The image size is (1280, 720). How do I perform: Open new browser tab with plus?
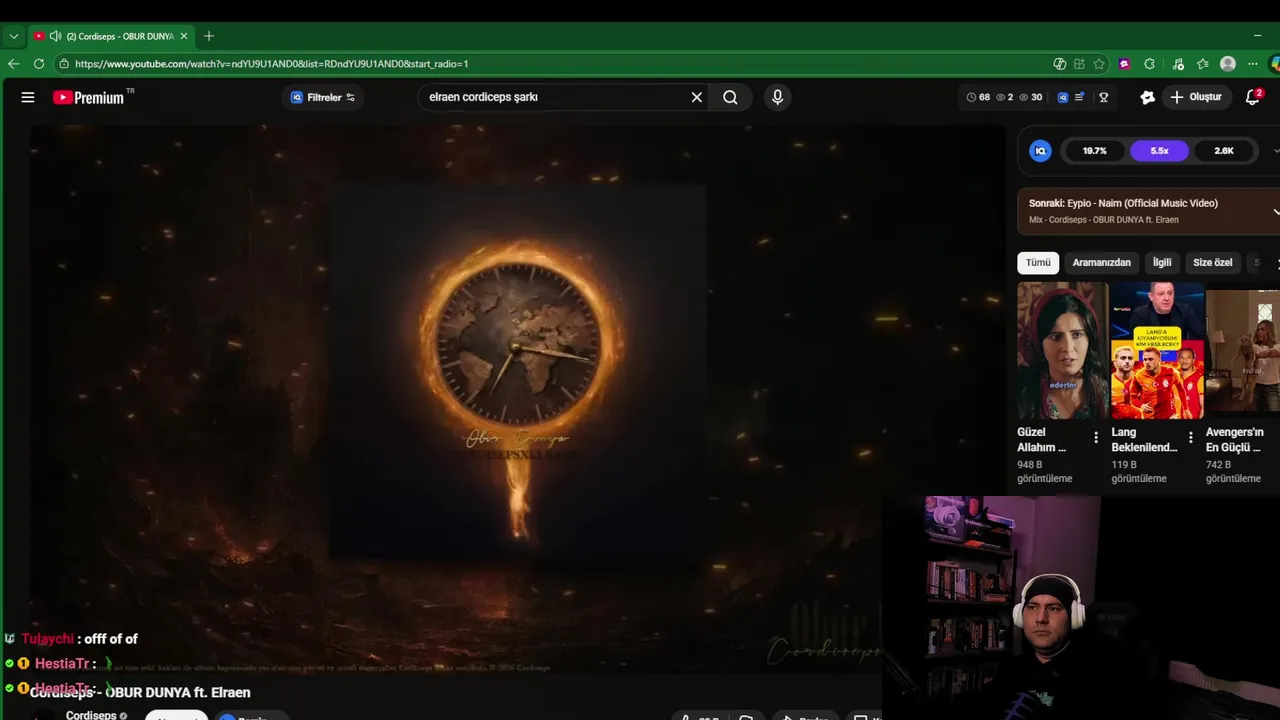(208, 36)
